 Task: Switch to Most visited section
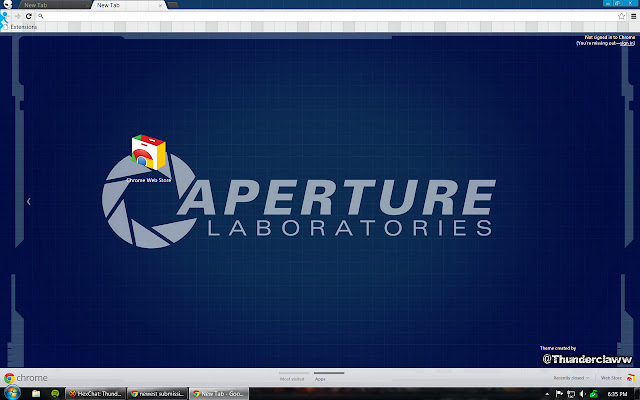click(x=292, y=379)
